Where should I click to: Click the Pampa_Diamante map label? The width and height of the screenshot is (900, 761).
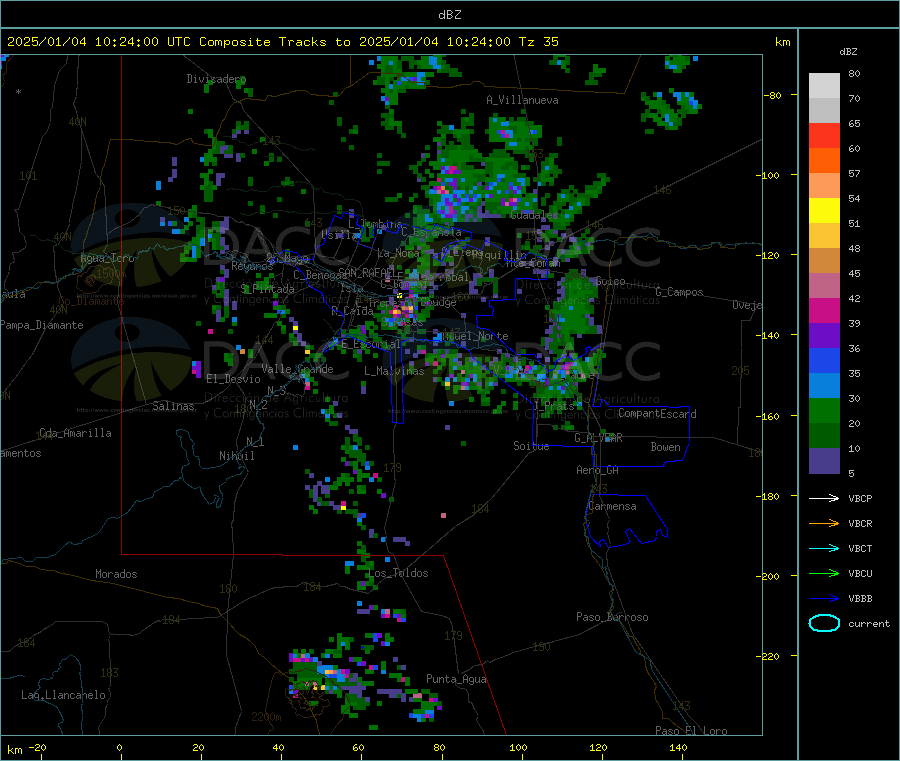coord(42,325)
